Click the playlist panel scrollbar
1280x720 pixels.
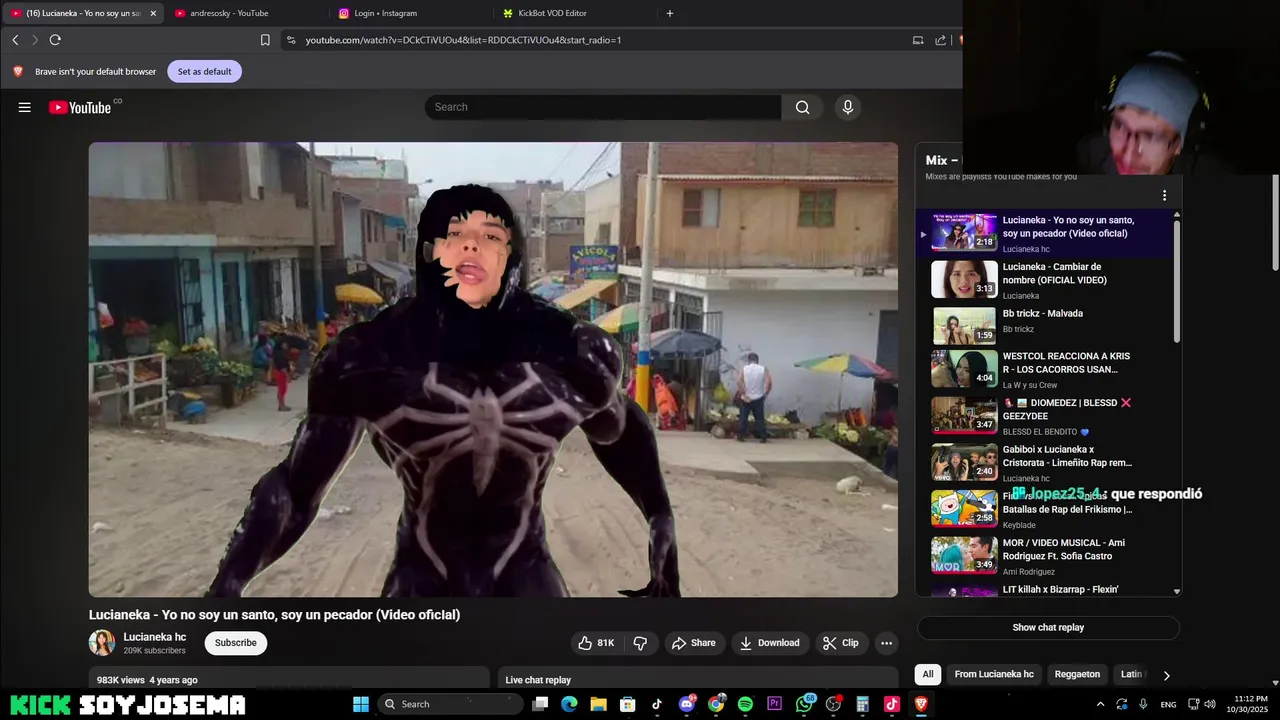tap(1176, 280)
